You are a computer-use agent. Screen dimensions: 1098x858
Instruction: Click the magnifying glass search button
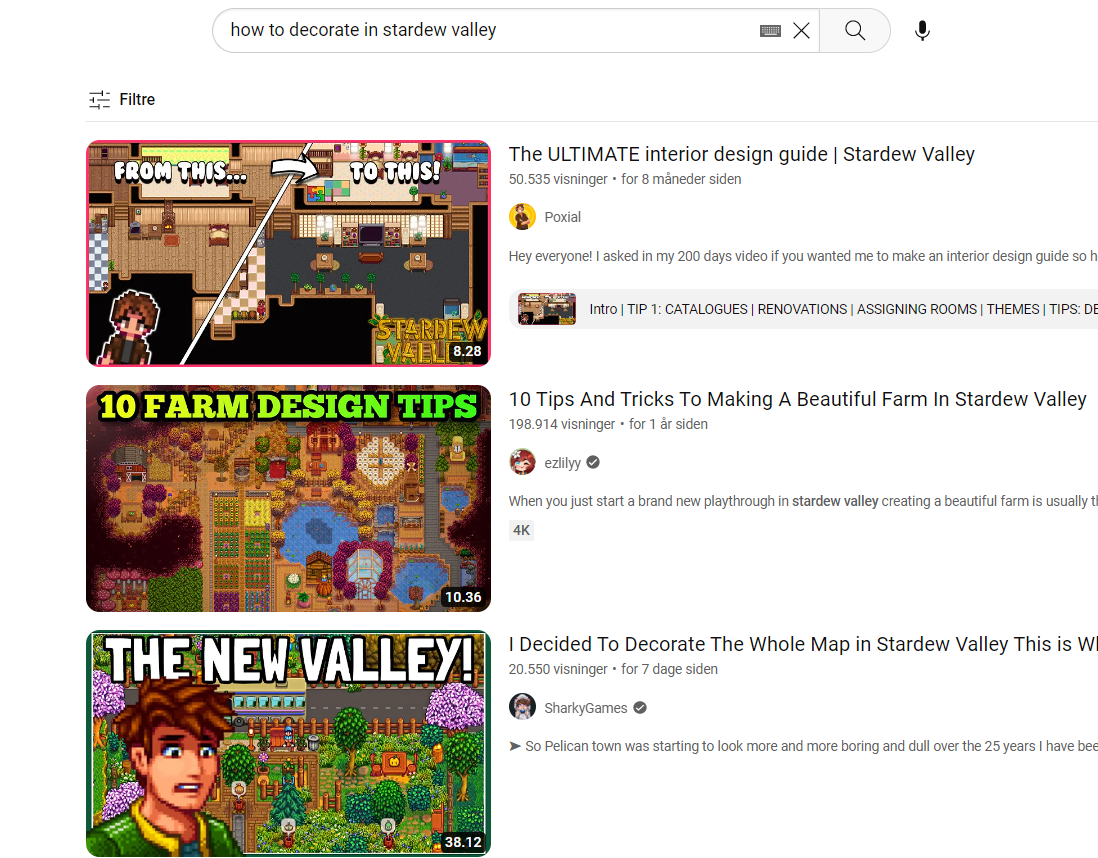tap(854, 31)
